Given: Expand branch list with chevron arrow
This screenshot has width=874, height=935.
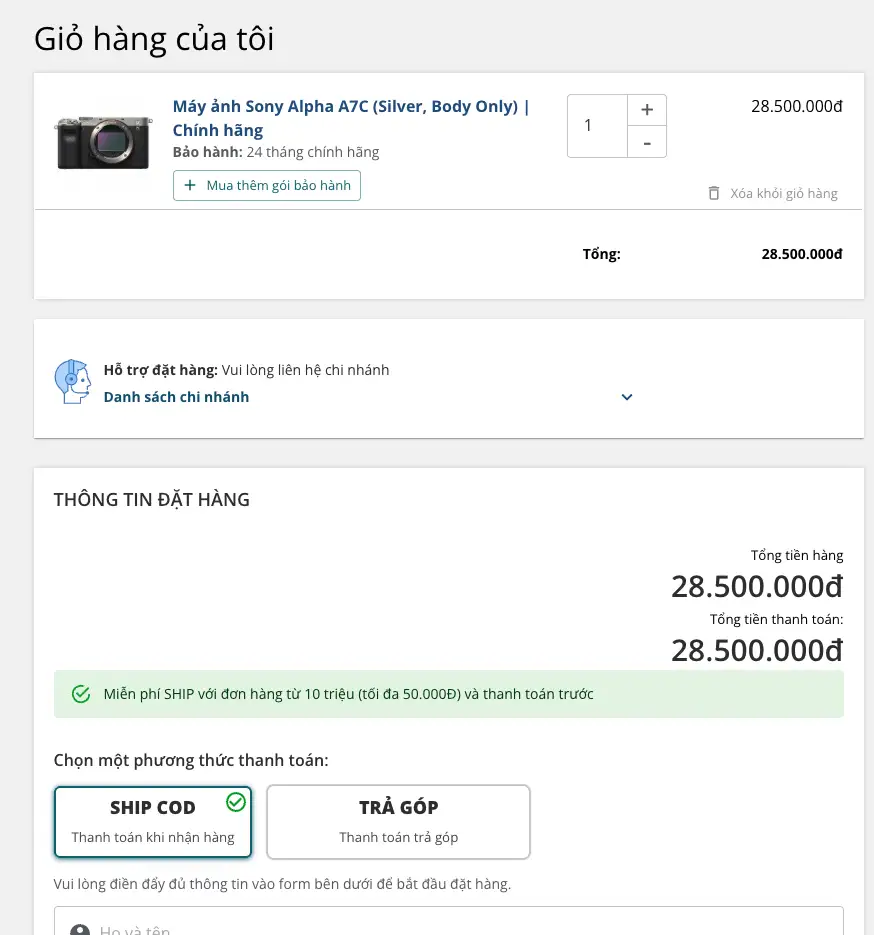Looking at the screenshot, I should [627, 397].
